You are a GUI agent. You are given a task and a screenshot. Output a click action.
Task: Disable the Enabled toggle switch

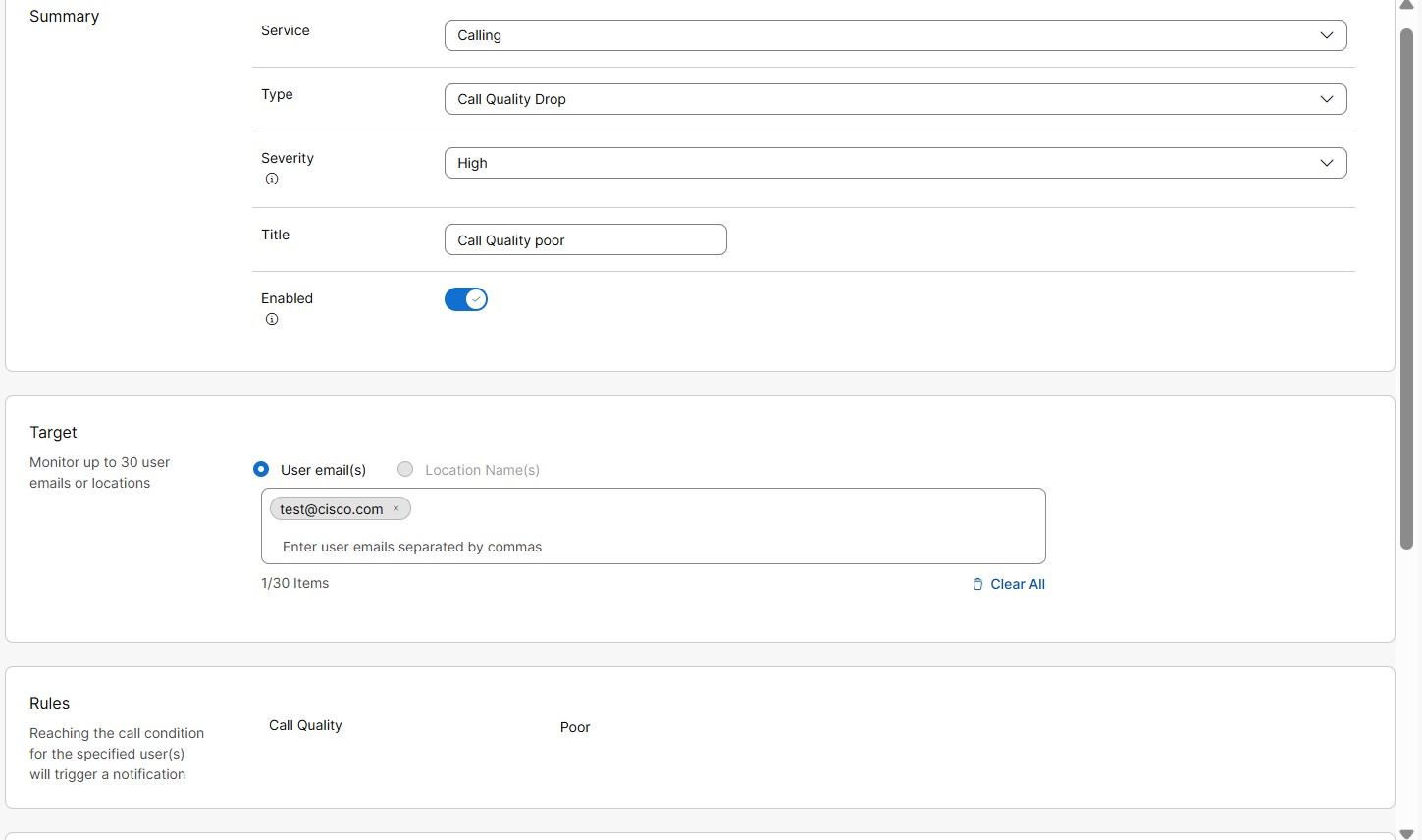click(466, 299)
